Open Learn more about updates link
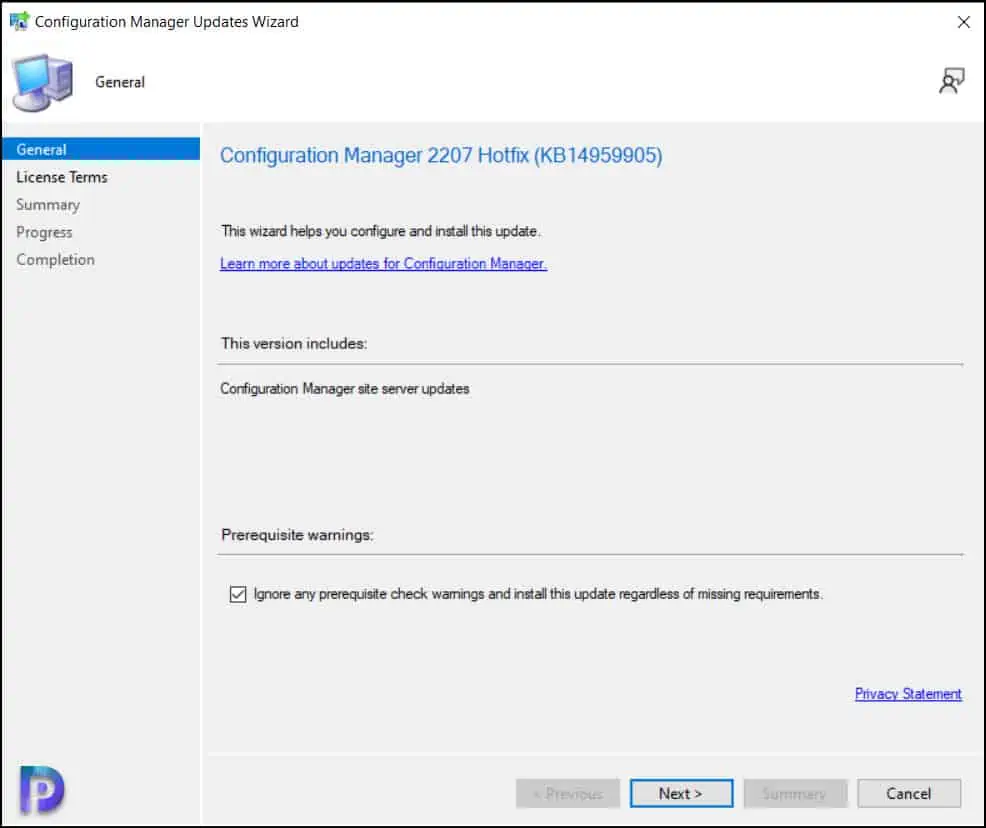 click(384, 263)
